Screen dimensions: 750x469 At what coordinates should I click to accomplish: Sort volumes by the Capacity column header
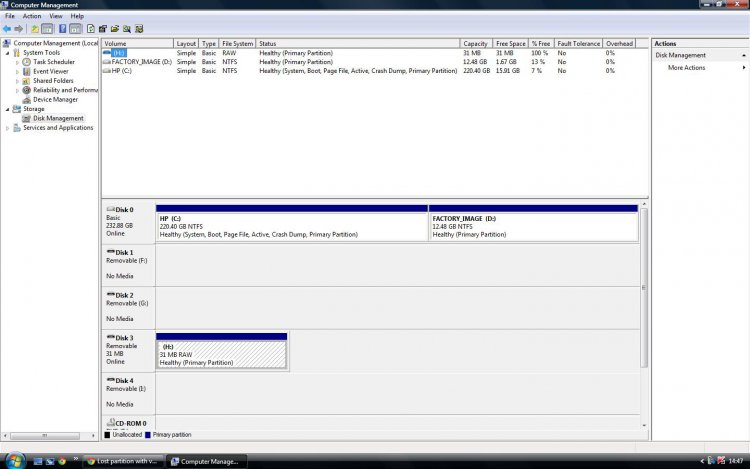tap(475, 44)
